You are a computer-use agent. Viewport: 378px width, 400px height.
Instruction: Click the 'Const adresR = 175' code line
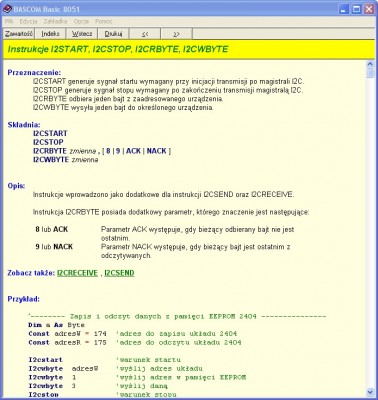pyautogui.click(x=67, y=342)
